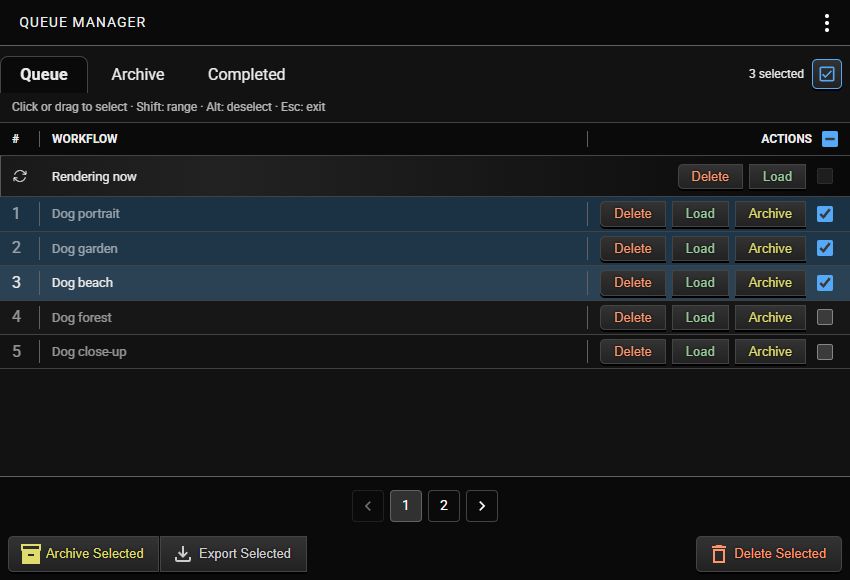Load the Dog garden workflow

click(700, 249)
